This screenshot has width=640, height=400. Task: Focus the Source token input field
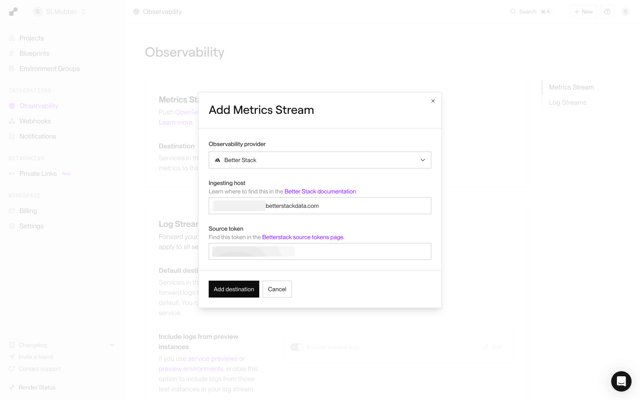320,251
